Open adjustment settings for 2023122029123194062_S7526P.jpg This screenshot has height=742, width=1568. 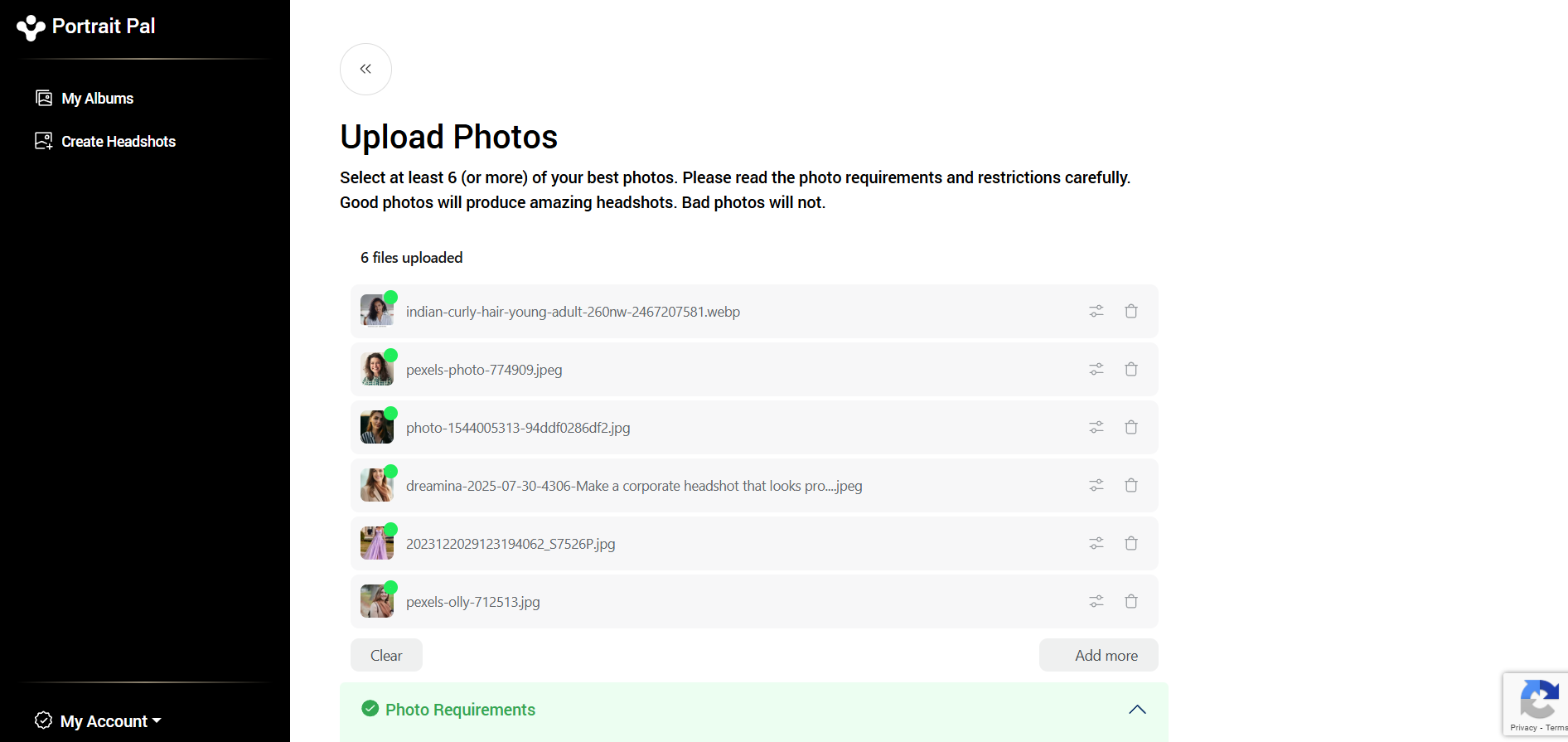1096,543
